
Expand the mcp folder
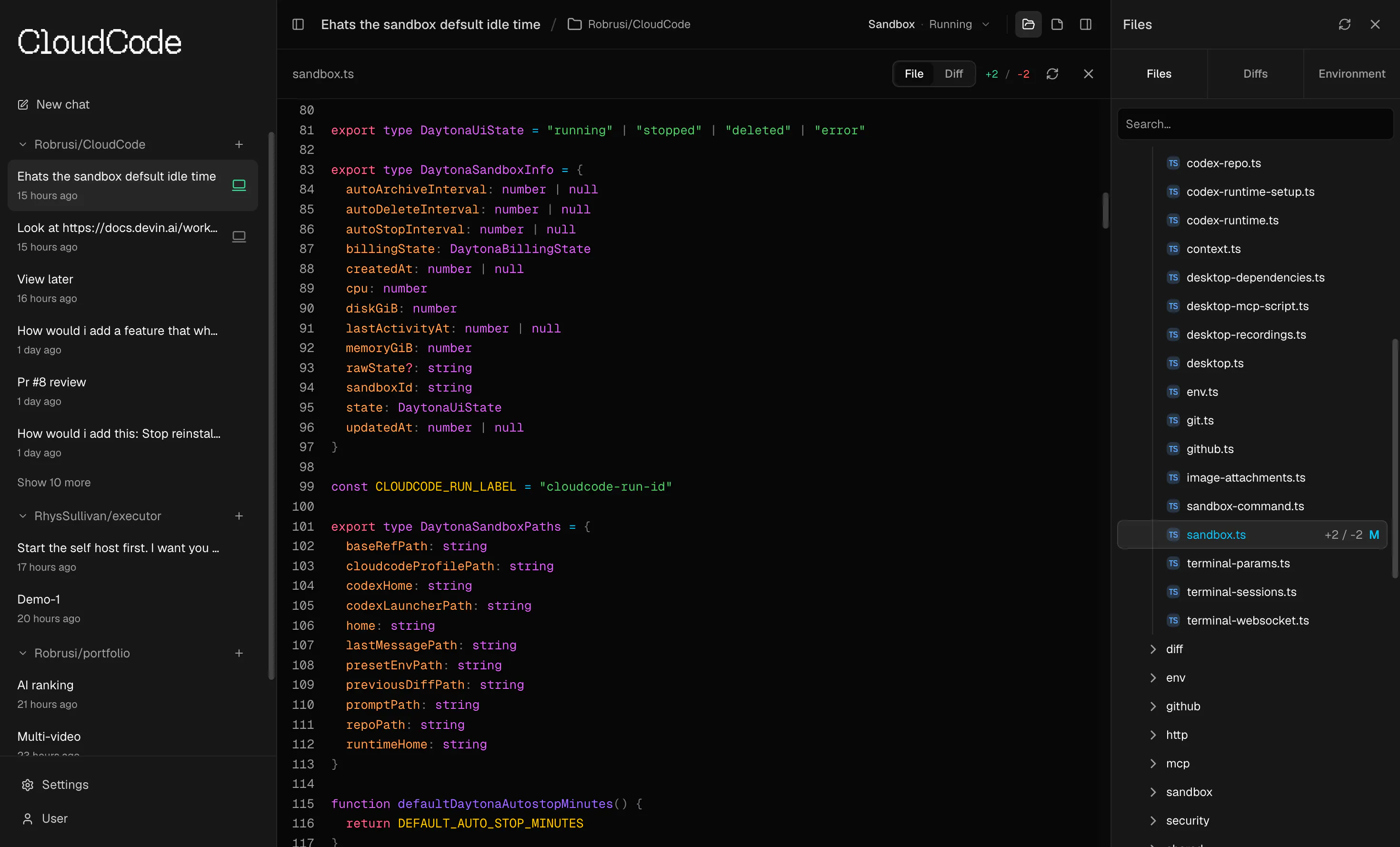click(1153, 764)
